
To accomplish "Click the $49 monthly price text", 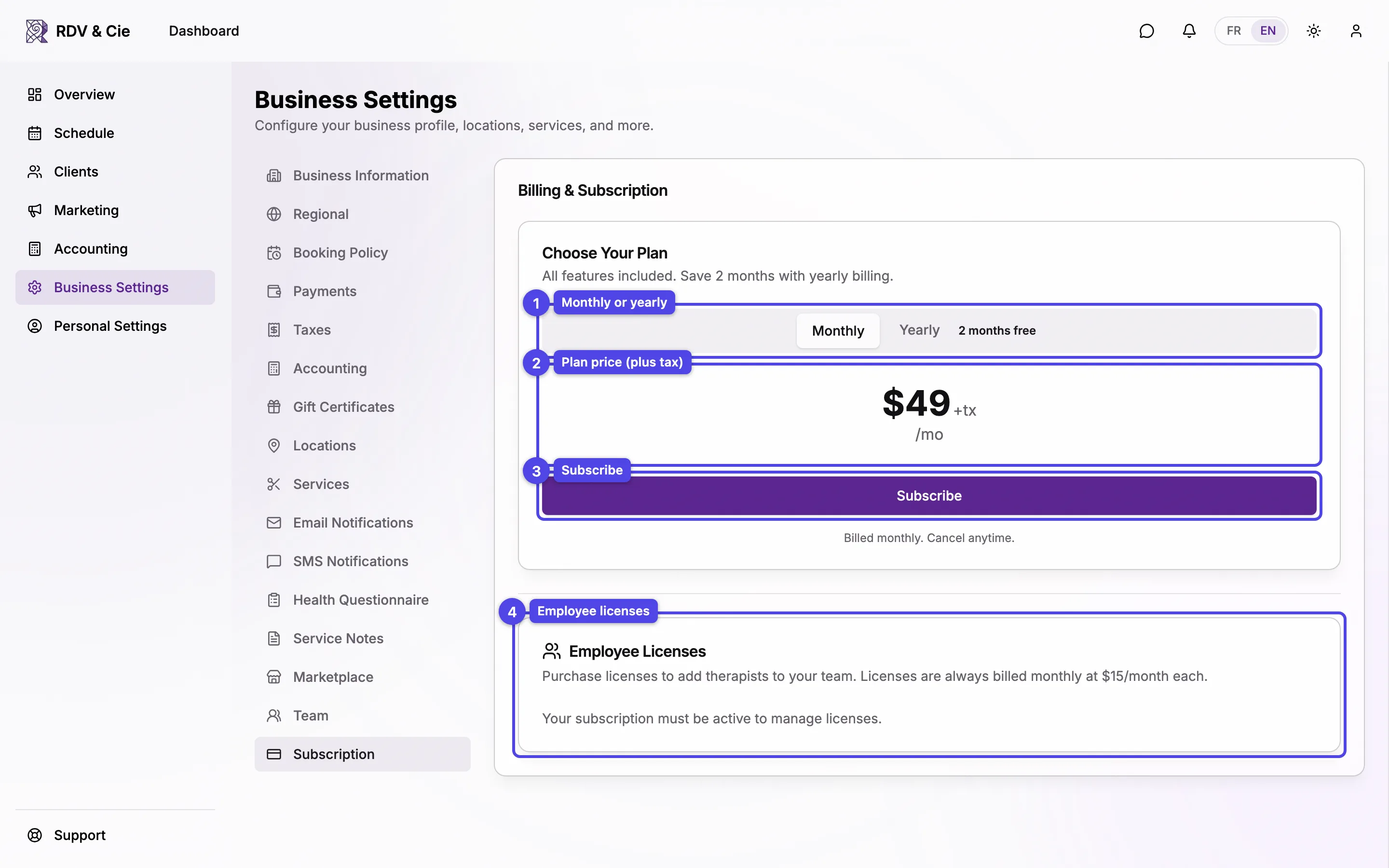I will [916, 403].
